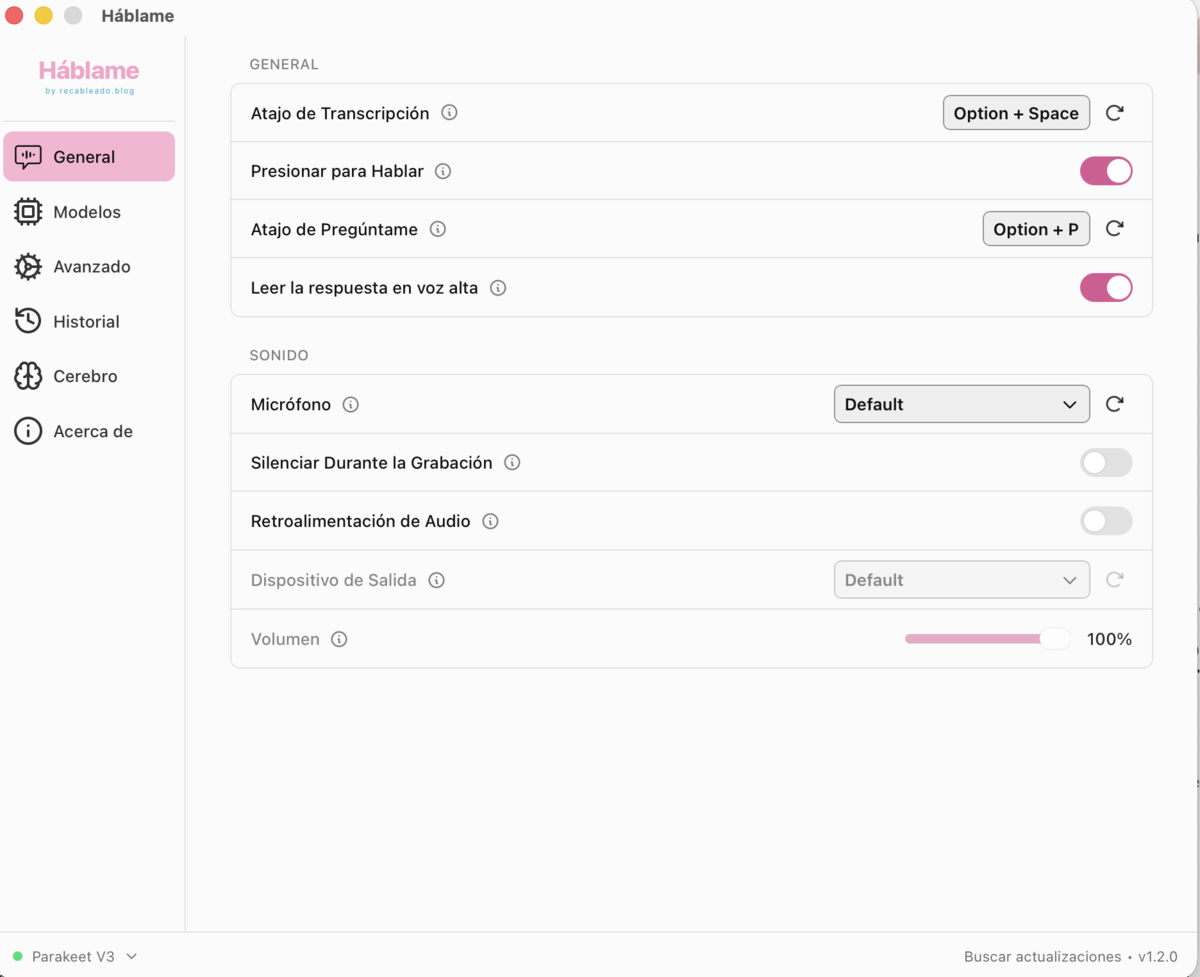Click the General speech-bubble sidebar icon

coord(28,157)
